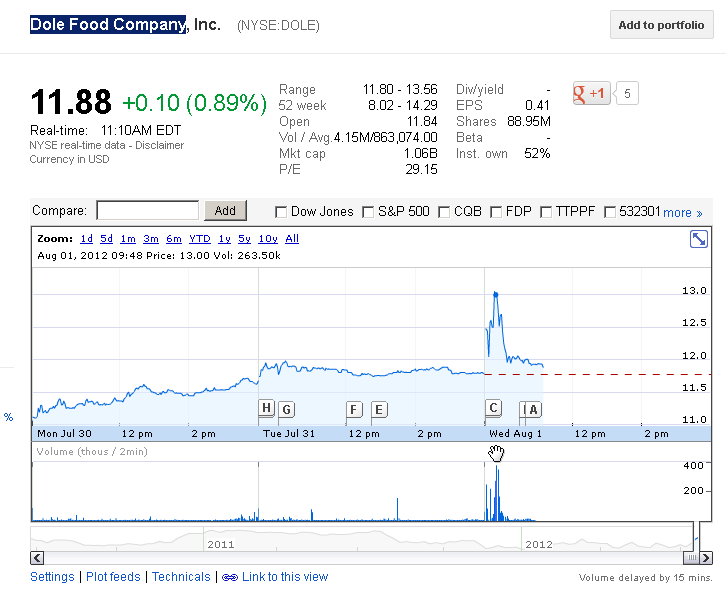726x603 pixels.
Task: Click the Link to this view link
Action: pyautogui.click(x=285, y=577)
